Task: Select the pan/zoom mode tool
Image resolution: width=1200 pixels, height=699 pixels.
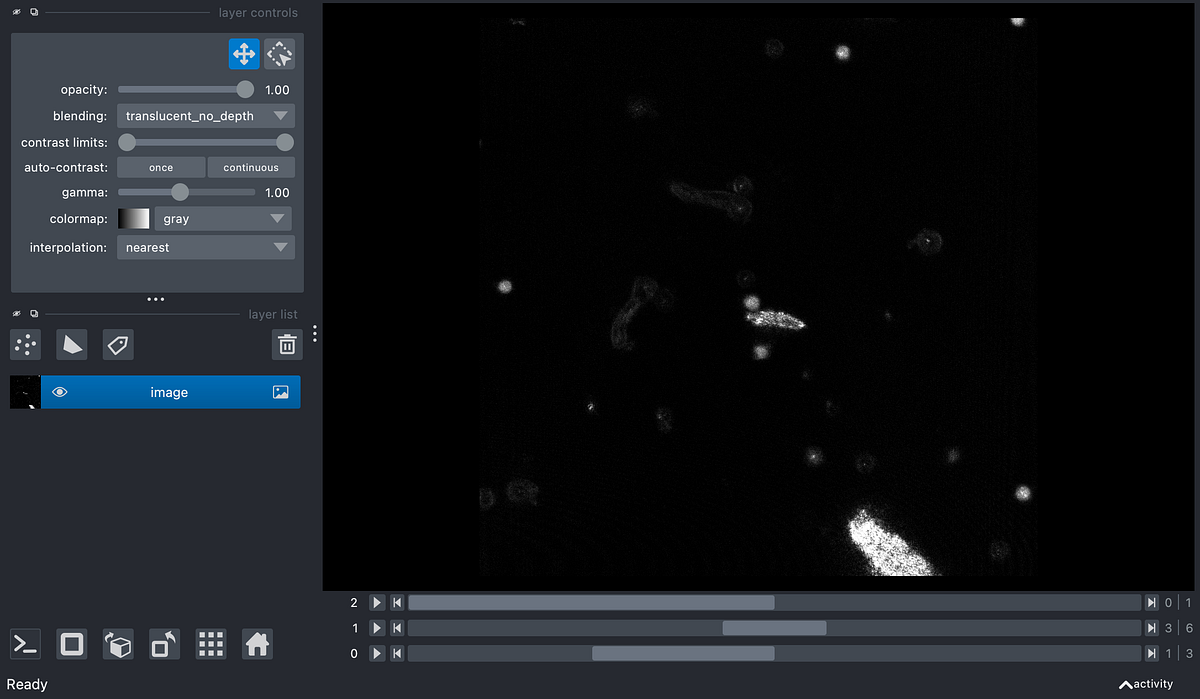Action: click(244, 53)
